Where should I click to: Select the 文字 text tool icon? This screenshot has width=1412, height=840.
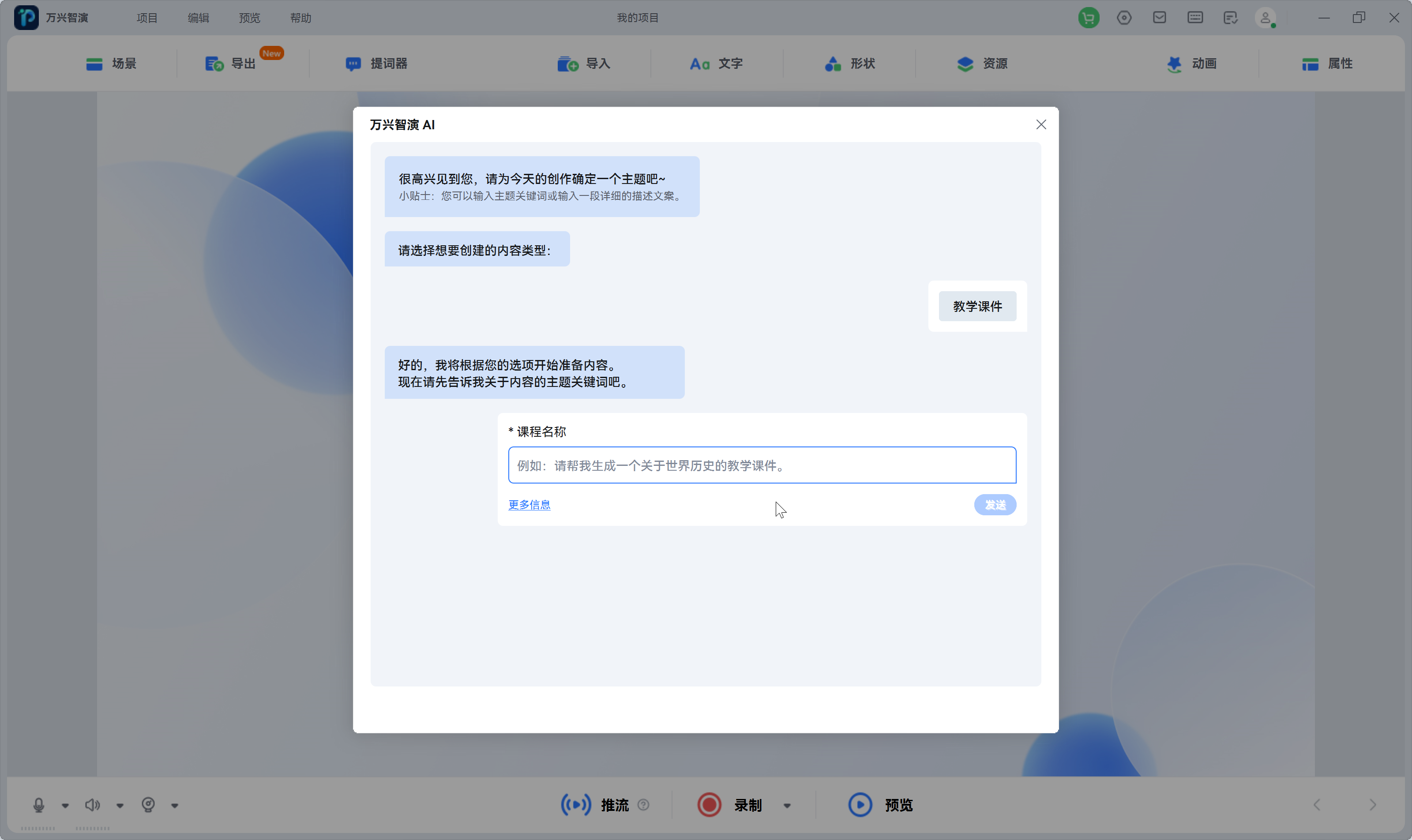700,64
